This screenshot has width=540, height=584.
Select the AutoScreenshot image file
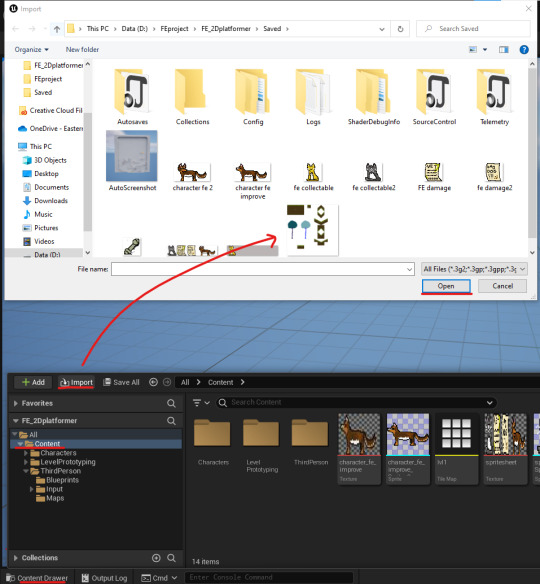[132, 161]
